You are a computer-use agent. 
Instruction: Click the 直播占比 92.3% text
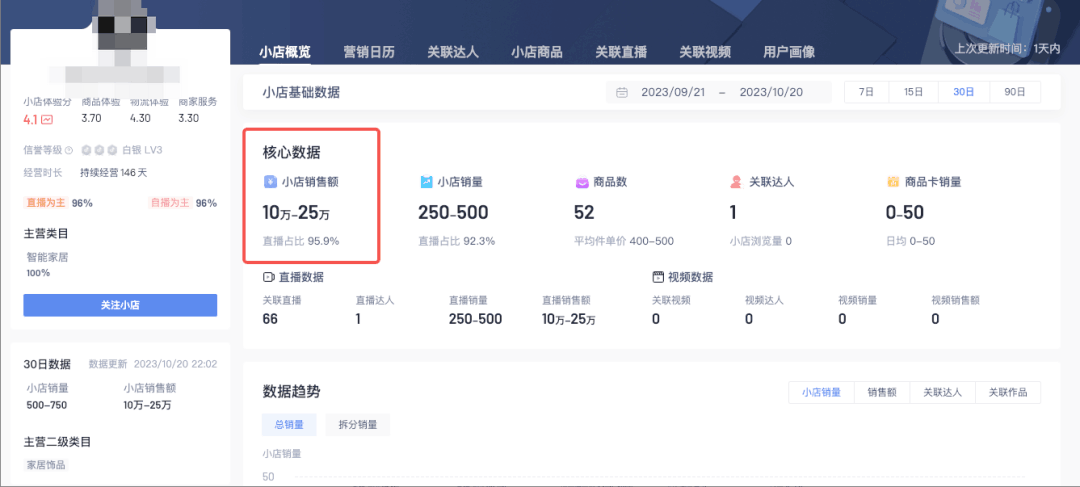click(x=457, y=242)
